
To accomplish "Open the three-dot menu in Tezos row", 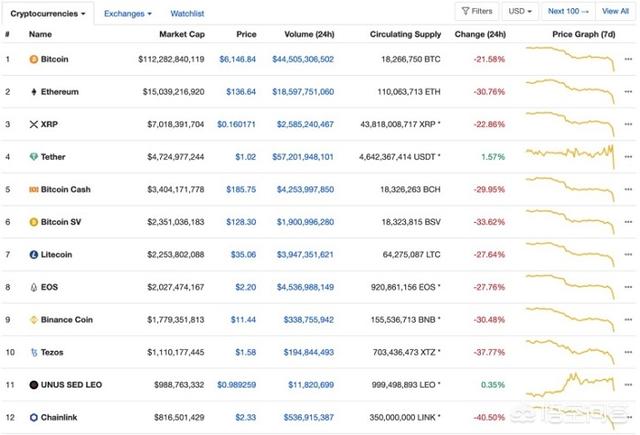I will [x=628, y=353].
